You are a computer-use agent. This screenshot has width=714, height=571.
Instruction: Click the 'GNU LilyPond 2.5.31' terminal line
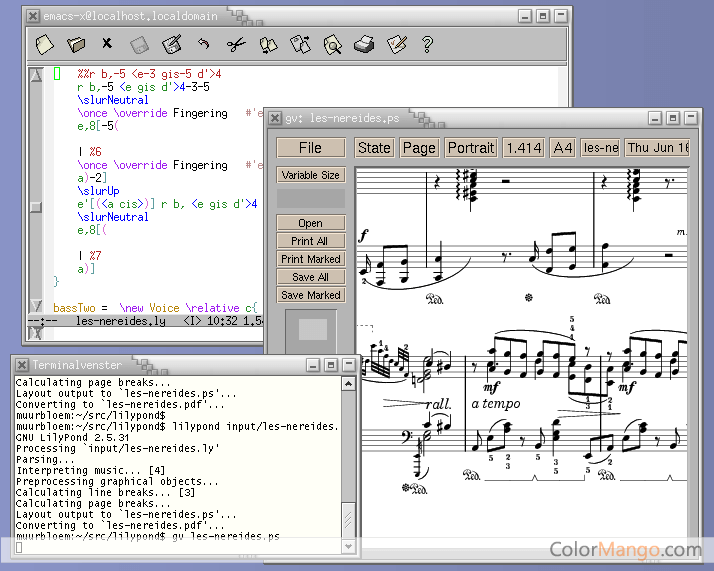[x=73, y=438]
